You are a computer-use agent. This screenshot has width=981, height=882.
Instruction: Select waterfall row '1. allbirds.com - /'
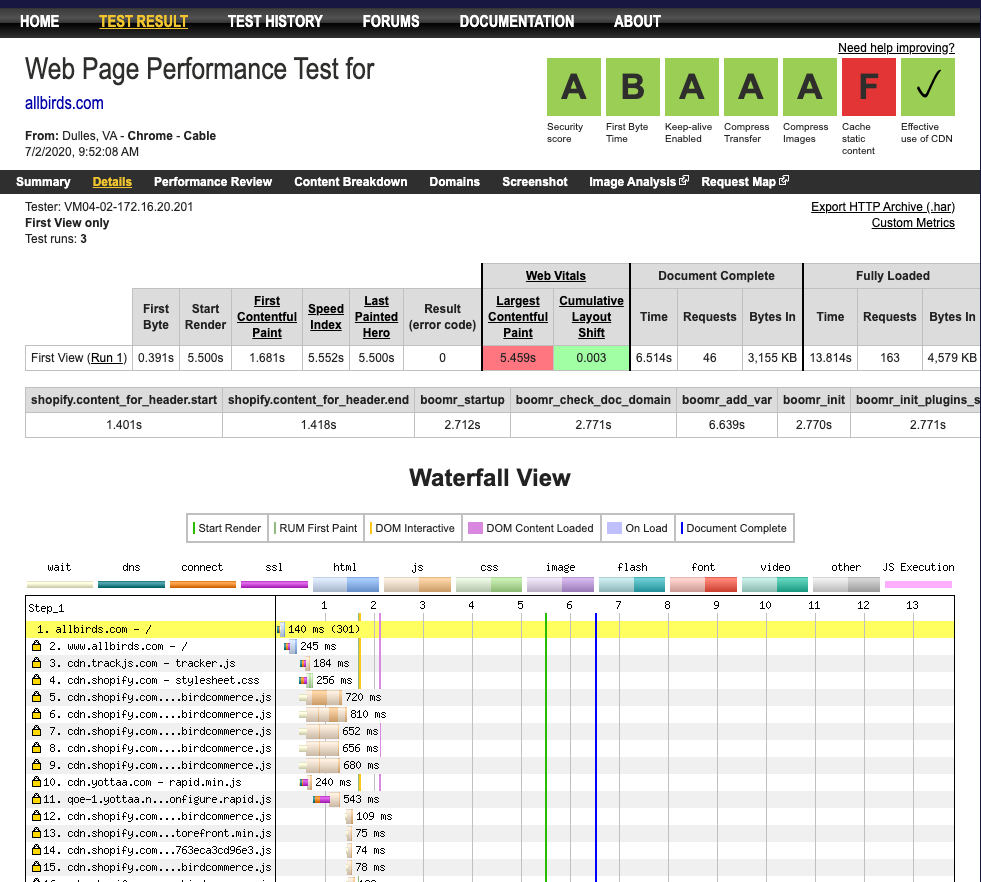coord(490,629)
